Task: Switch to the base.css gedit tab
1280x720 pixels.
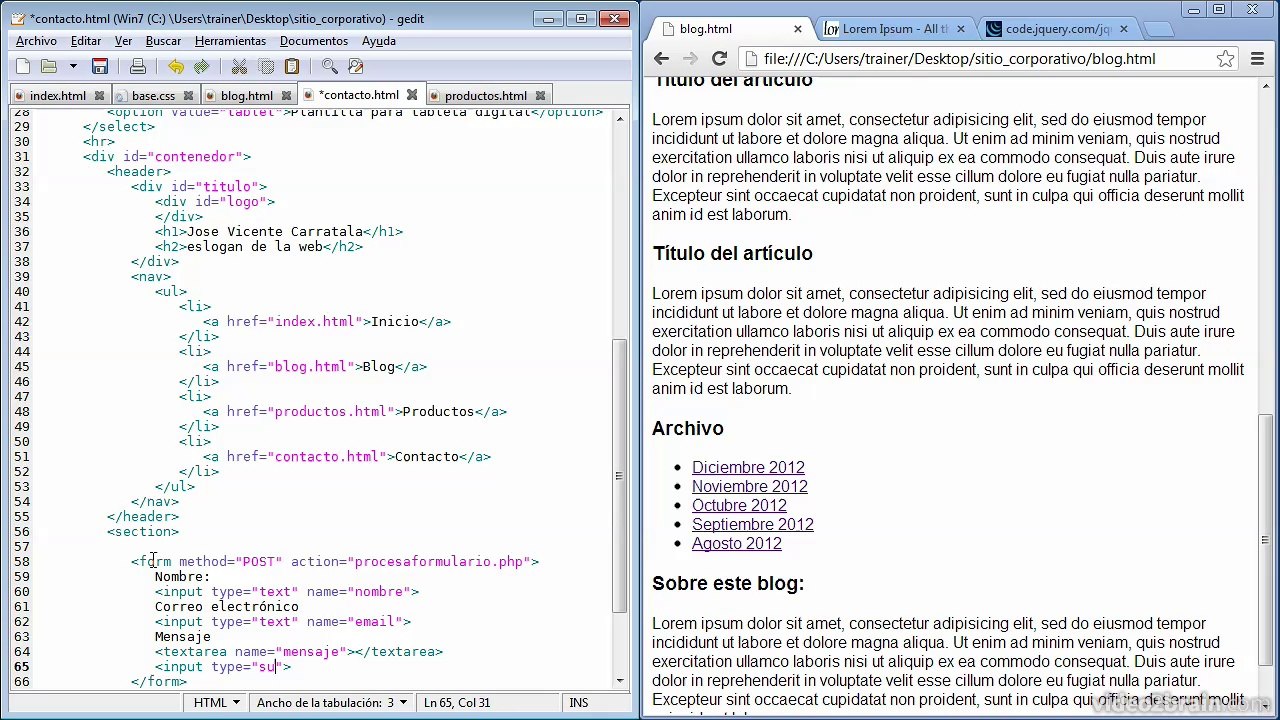Action: click(153, 96)
